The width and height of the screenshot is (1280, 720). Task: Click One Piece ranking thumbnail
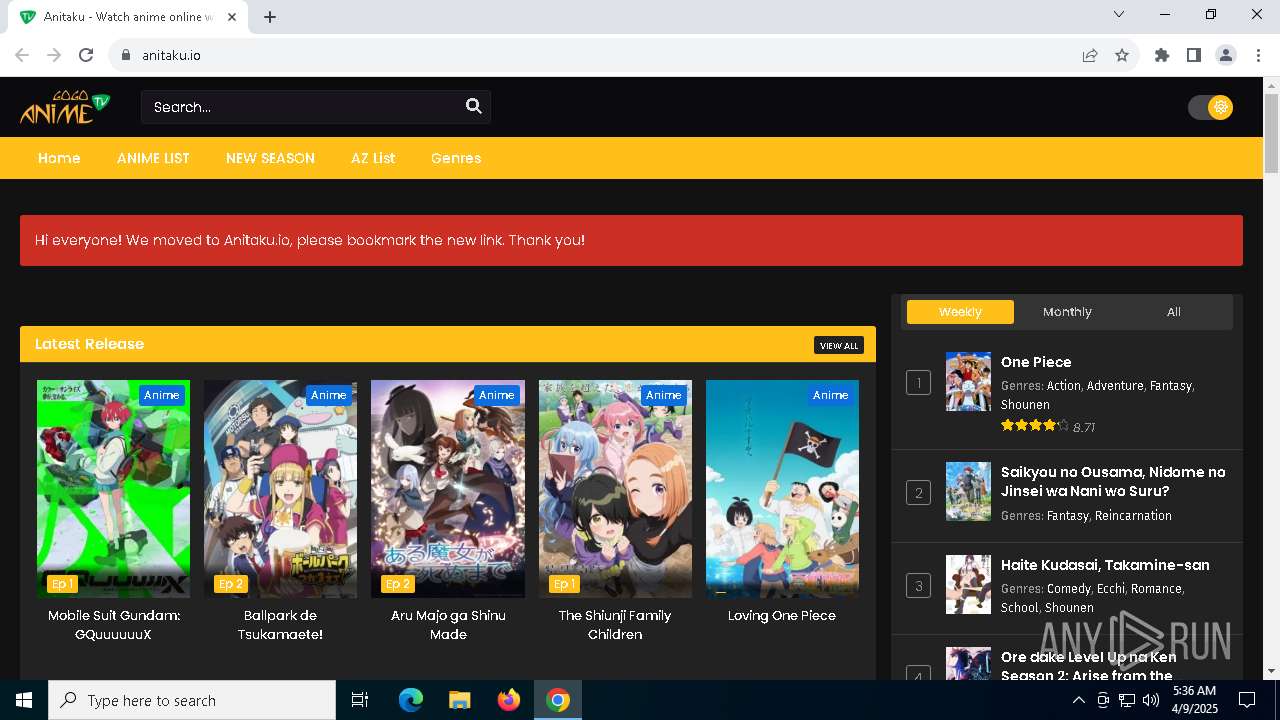click(968, 381)
